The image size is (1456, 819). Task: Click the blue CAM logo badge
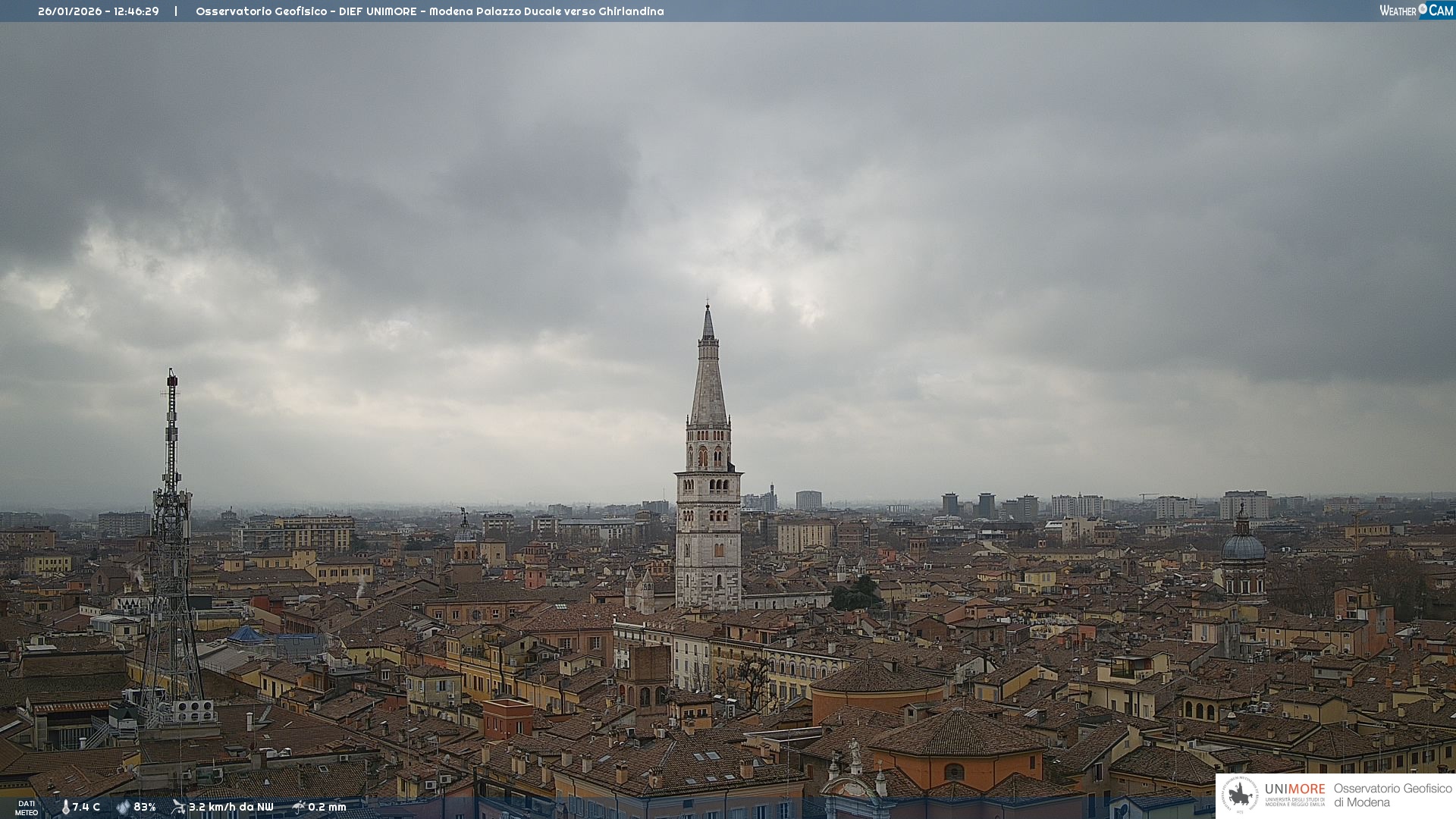(1440, 11)
